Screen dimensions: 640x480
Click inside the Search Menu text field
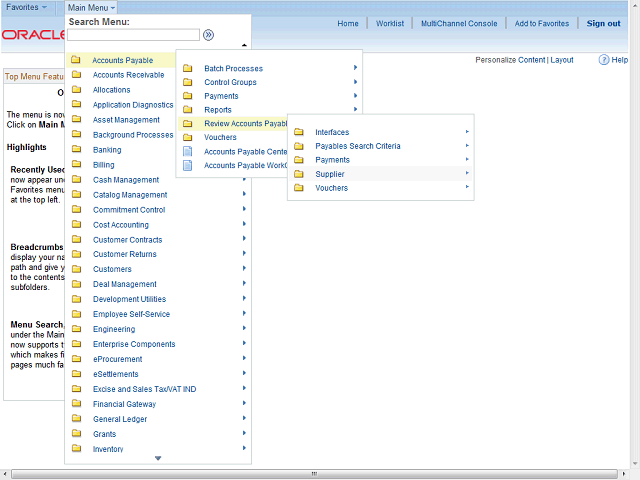(133, 35)
